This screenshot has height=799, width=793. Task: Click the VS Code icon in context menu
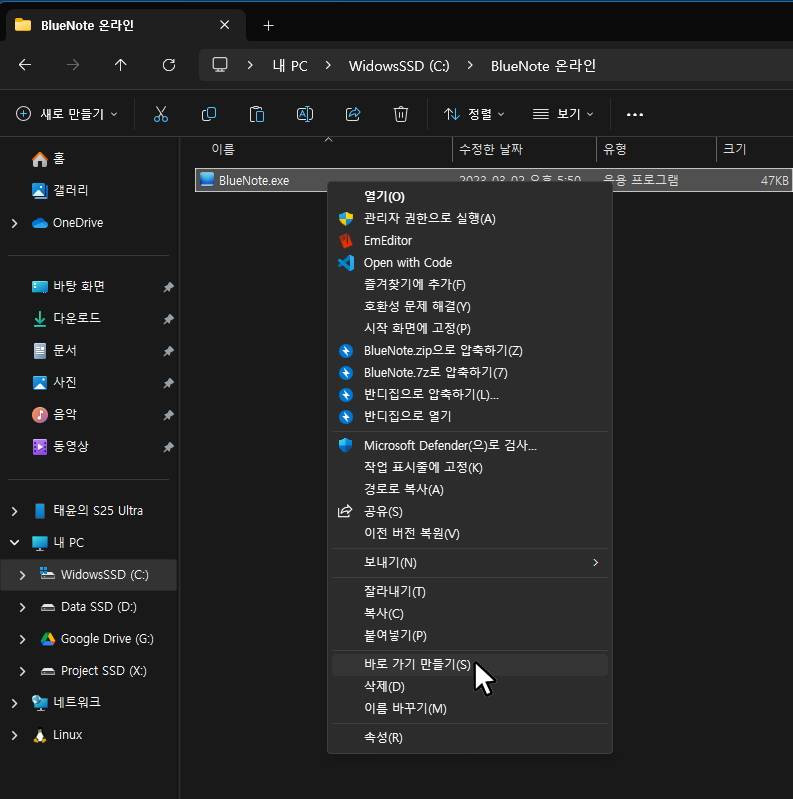(346, 262)
